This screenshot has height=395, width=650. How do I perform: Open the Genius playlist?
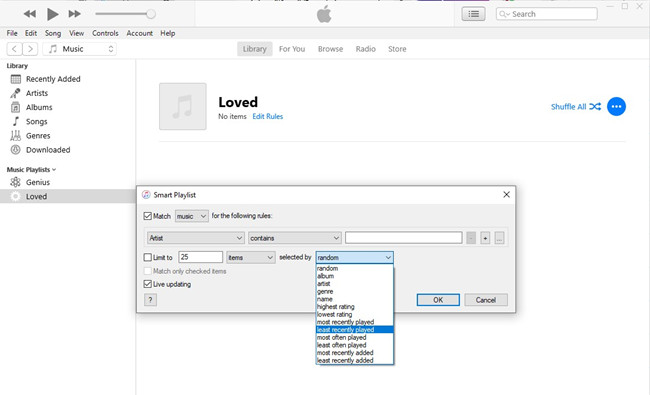38,182
